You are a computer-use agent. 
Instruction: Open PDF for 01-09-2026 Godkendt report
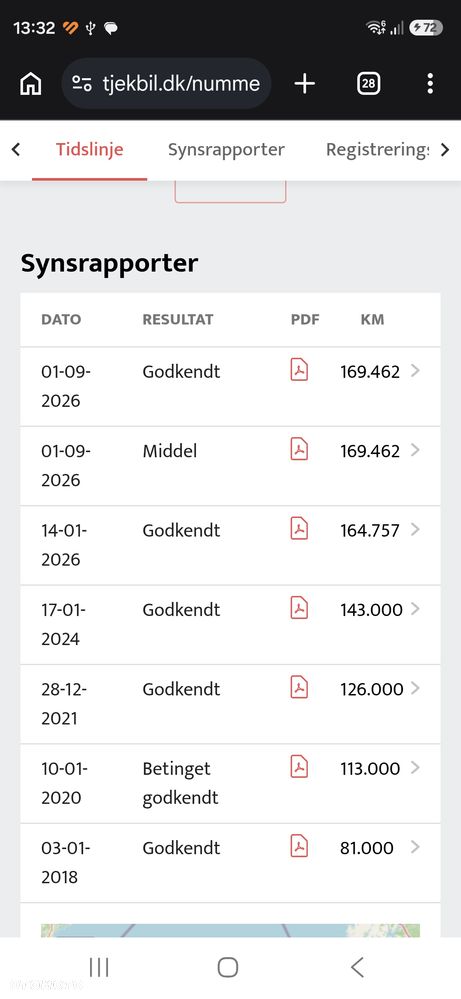(299, 370)
